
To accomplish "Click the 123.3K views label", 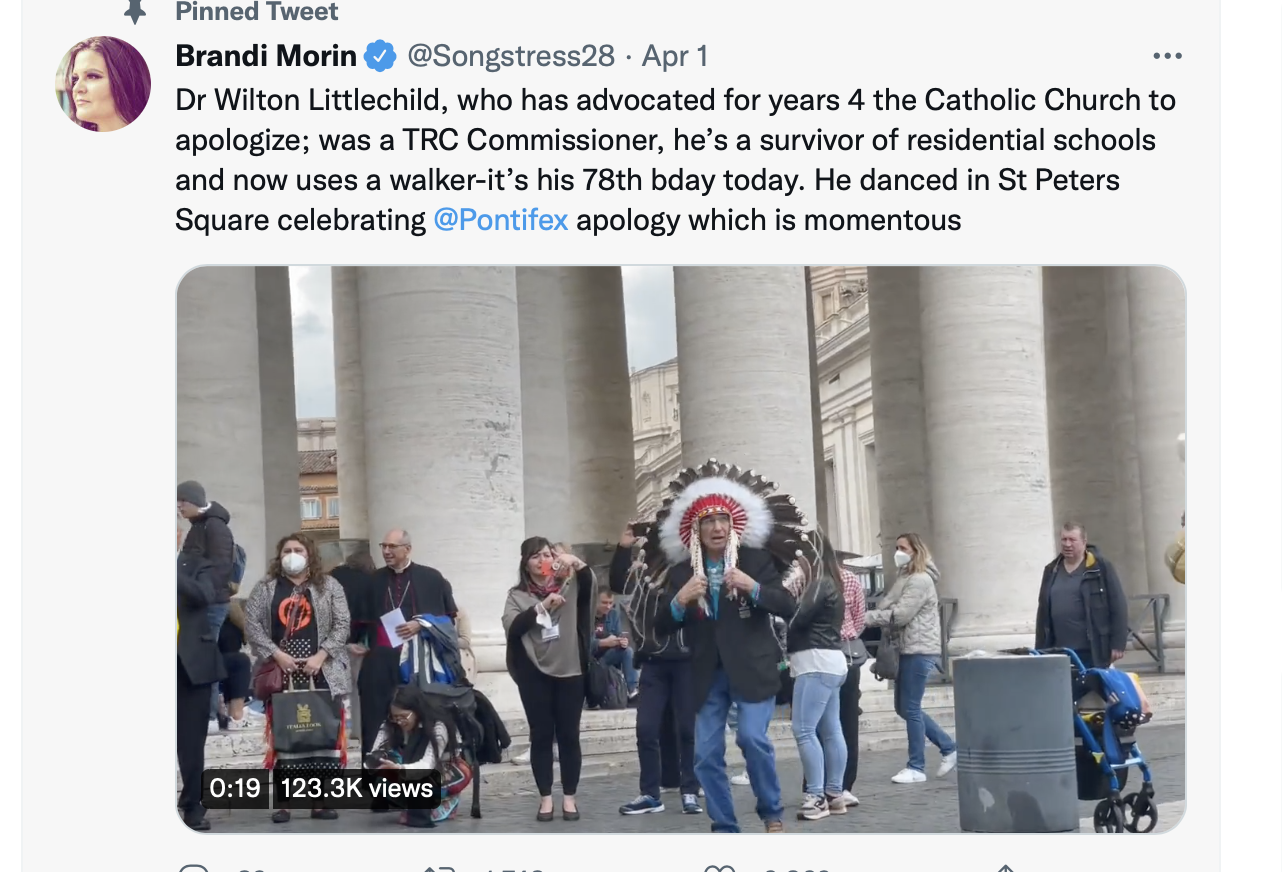I will coord(357,788).
